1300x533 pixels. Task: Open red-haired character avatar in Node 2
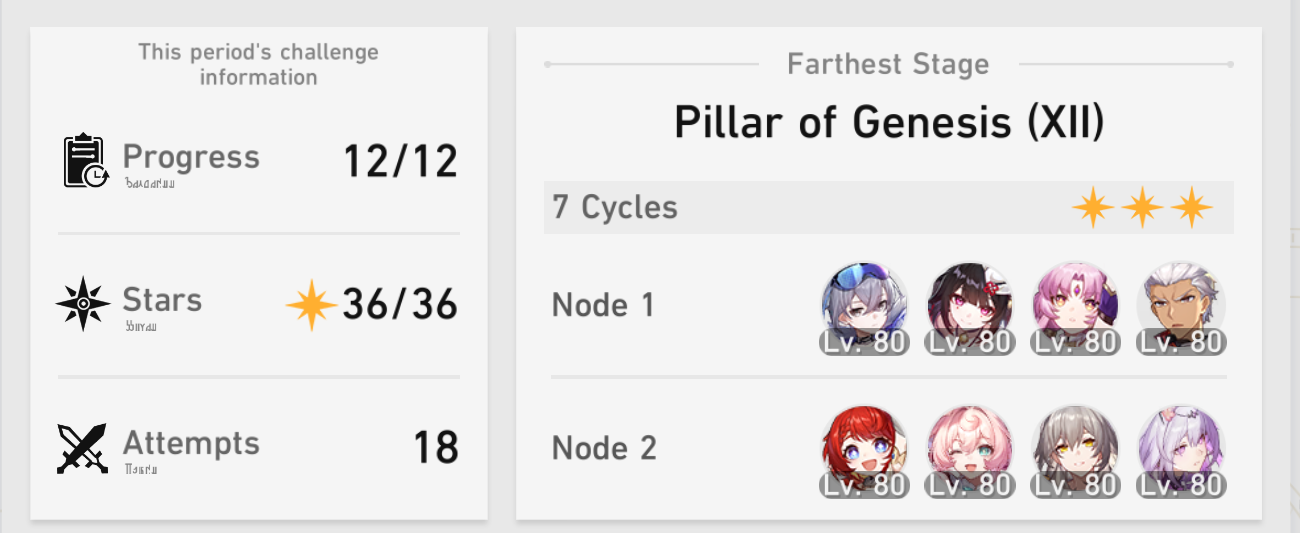click(864, 450)
